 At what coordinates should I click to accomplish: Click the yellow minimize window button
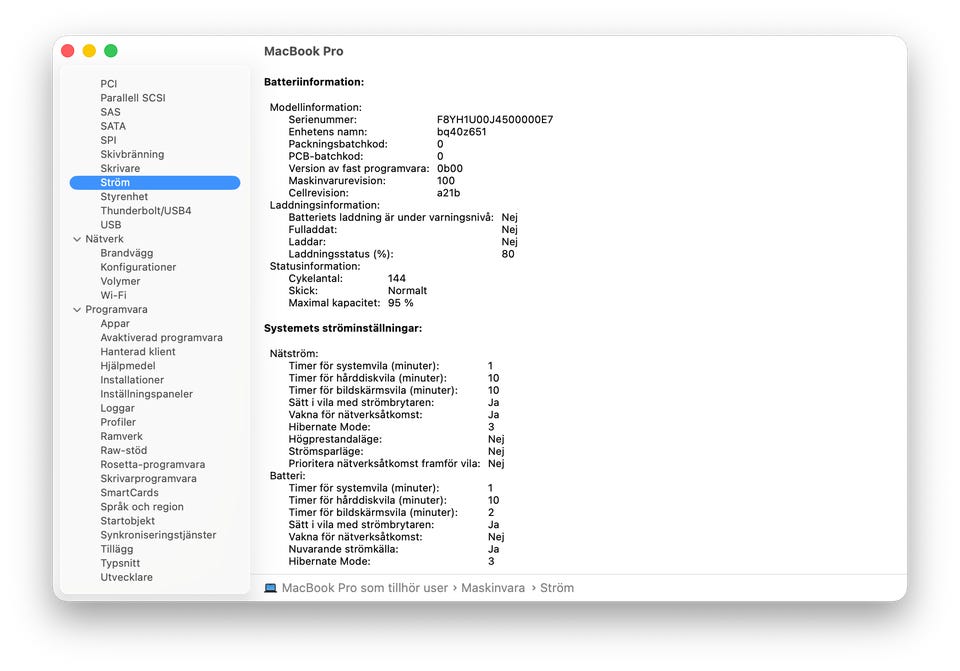89,51
